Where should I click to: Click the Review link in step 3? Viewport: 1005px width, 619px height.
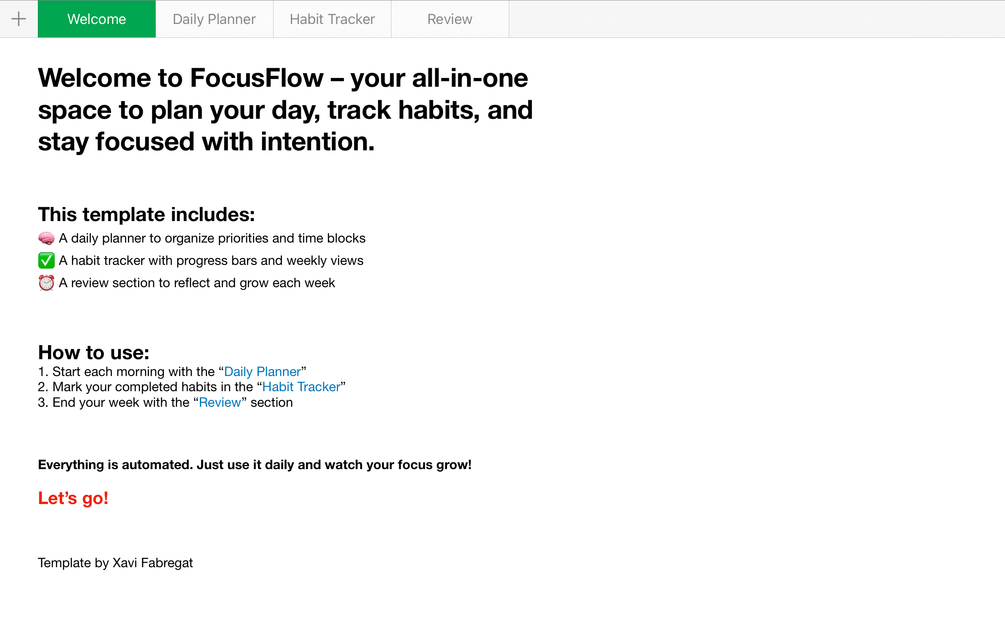(220, 402)
